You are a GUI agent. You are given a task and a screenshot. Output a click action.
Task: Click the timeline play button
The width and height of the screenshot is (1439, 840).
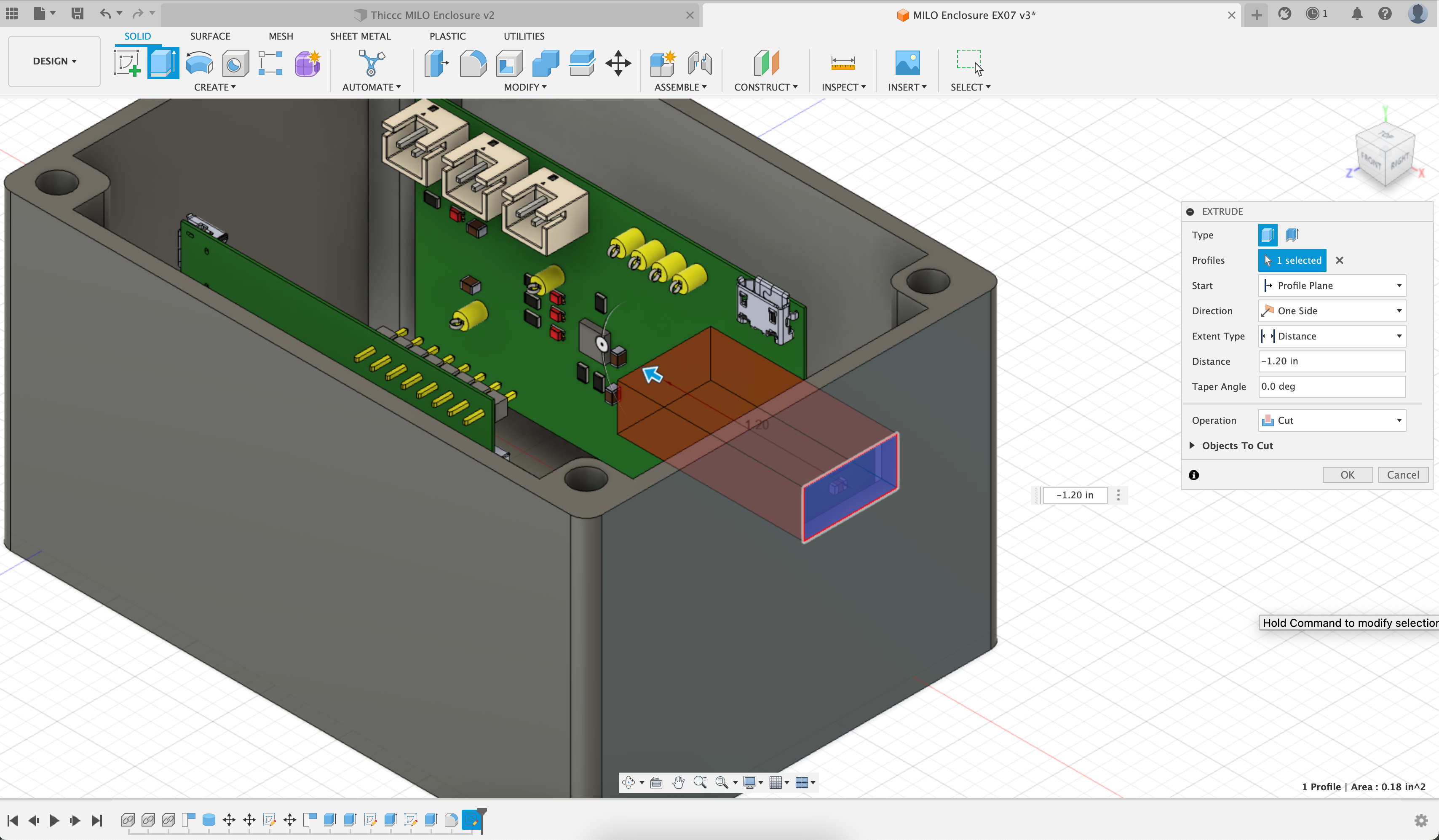click(54, 821)
